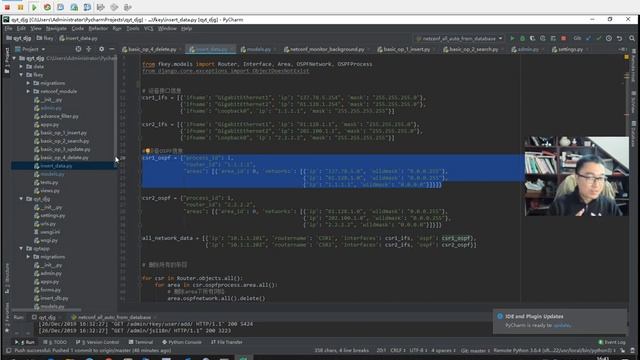Expand the fkey migrations folder

coord(28,83)
